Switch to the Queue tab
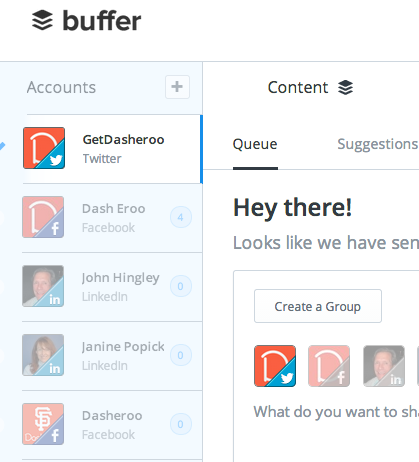 click(x=255, y=144)
